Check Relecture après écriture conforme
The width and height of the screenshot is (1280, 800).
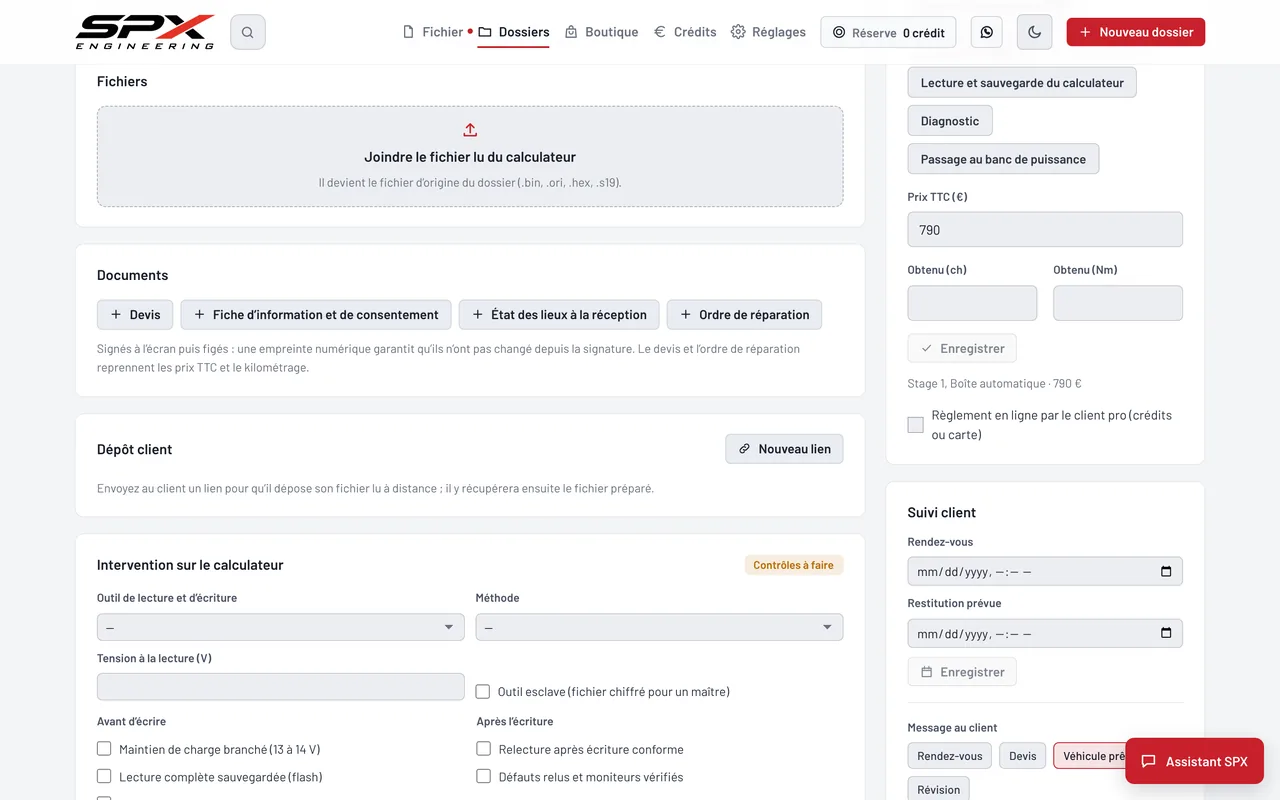(484, 748)
